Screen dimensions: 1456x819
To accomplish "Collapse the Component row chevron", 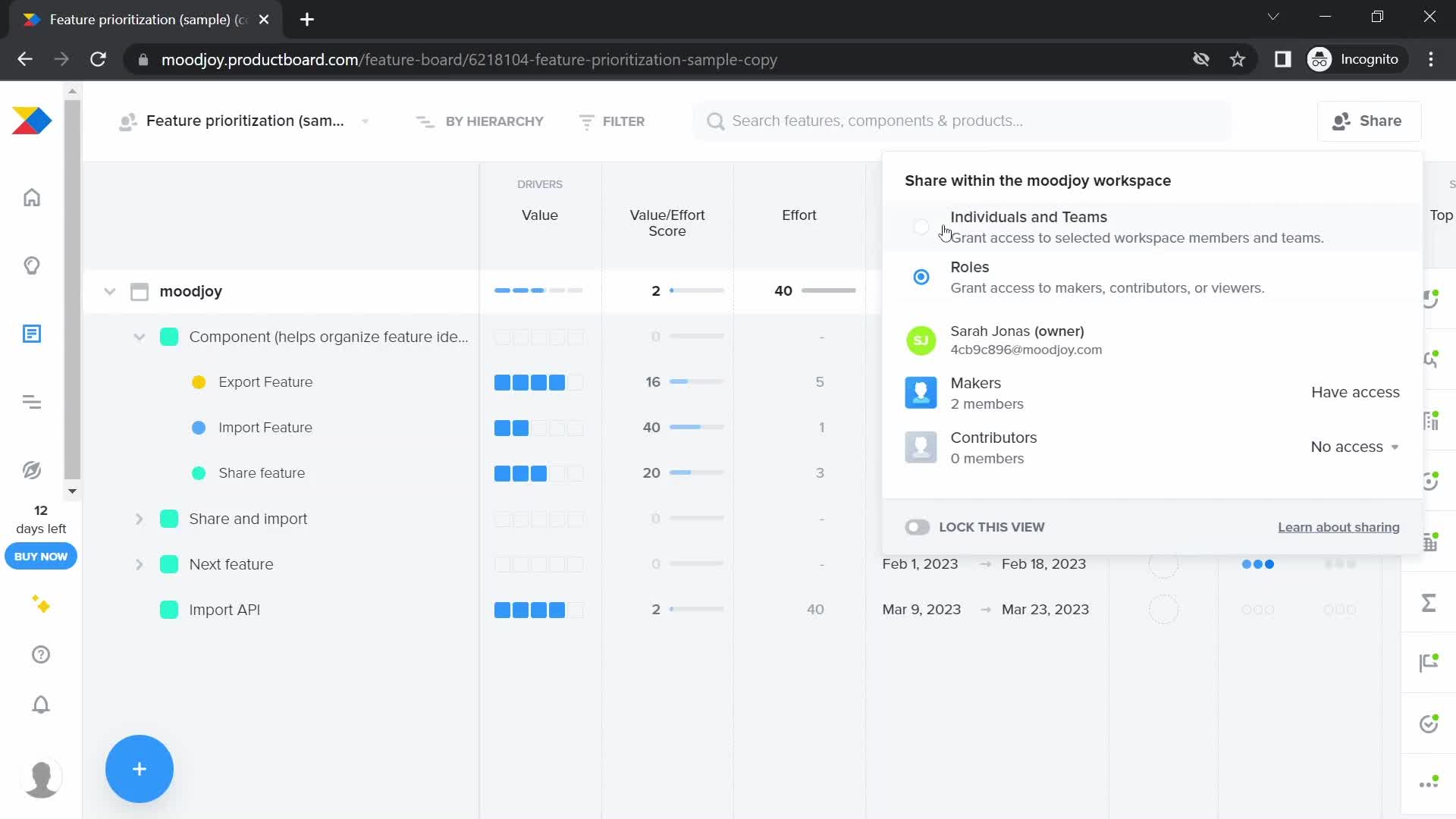I will coord(140,337).
